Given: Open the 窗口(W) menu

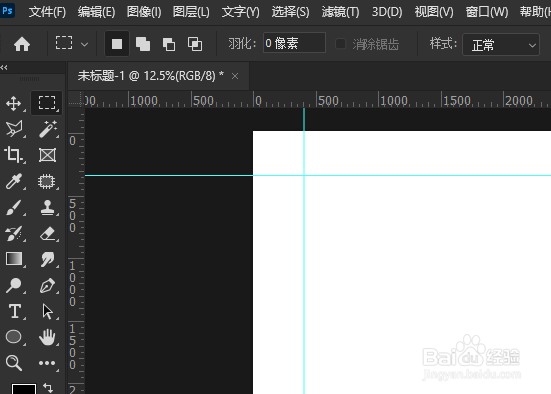Looking at the screenshot, I should (x=487, y=12).
